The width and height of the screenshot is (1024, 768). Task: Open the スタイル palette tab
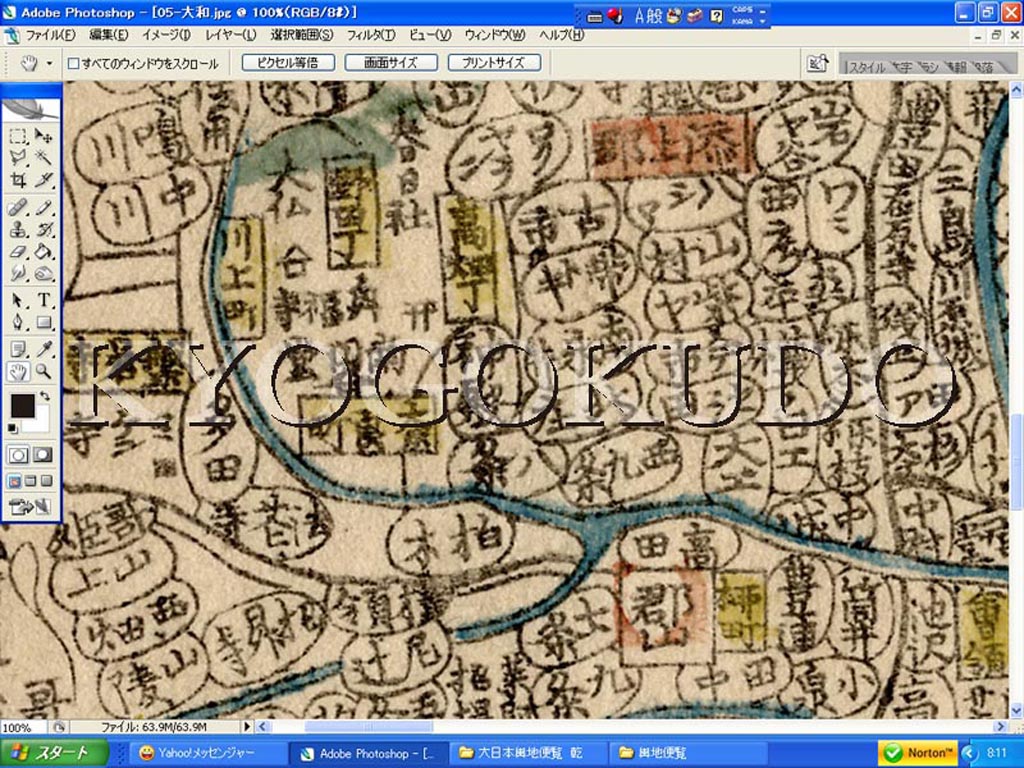tap(867, 67)
